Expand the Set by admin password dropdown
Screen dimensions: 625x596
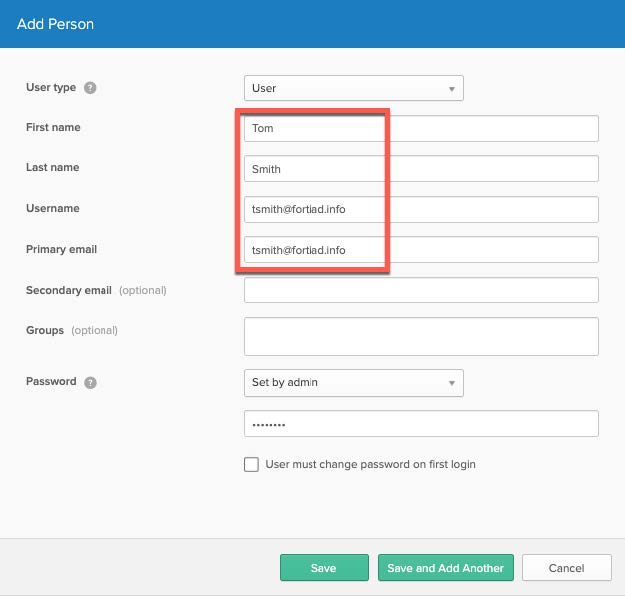coord(353,382)
